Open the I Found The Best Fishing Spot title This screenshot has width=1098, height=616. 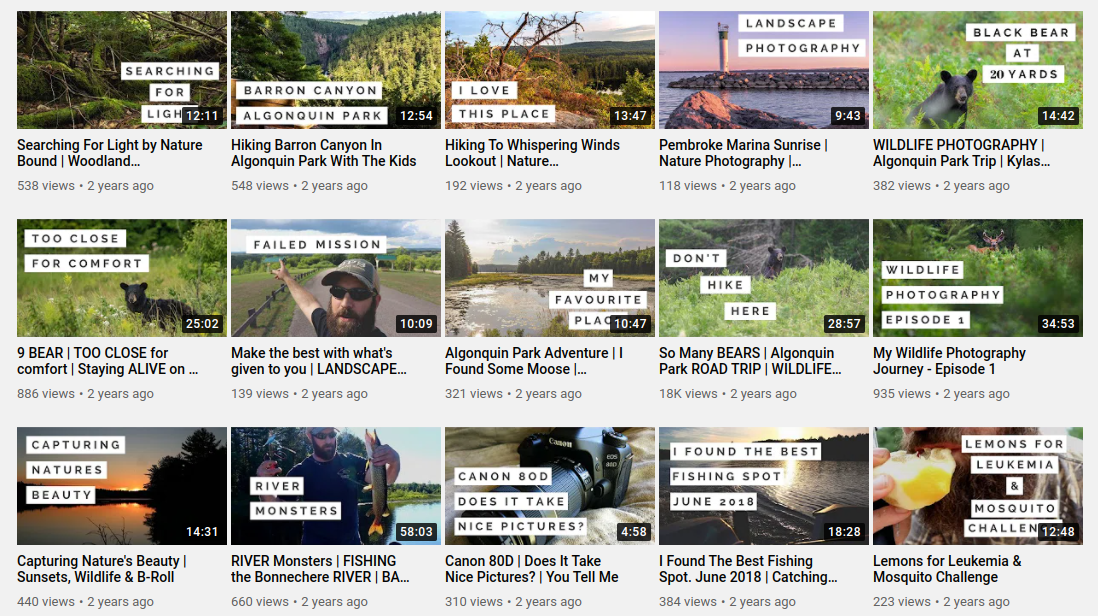(x=748, y=569)
